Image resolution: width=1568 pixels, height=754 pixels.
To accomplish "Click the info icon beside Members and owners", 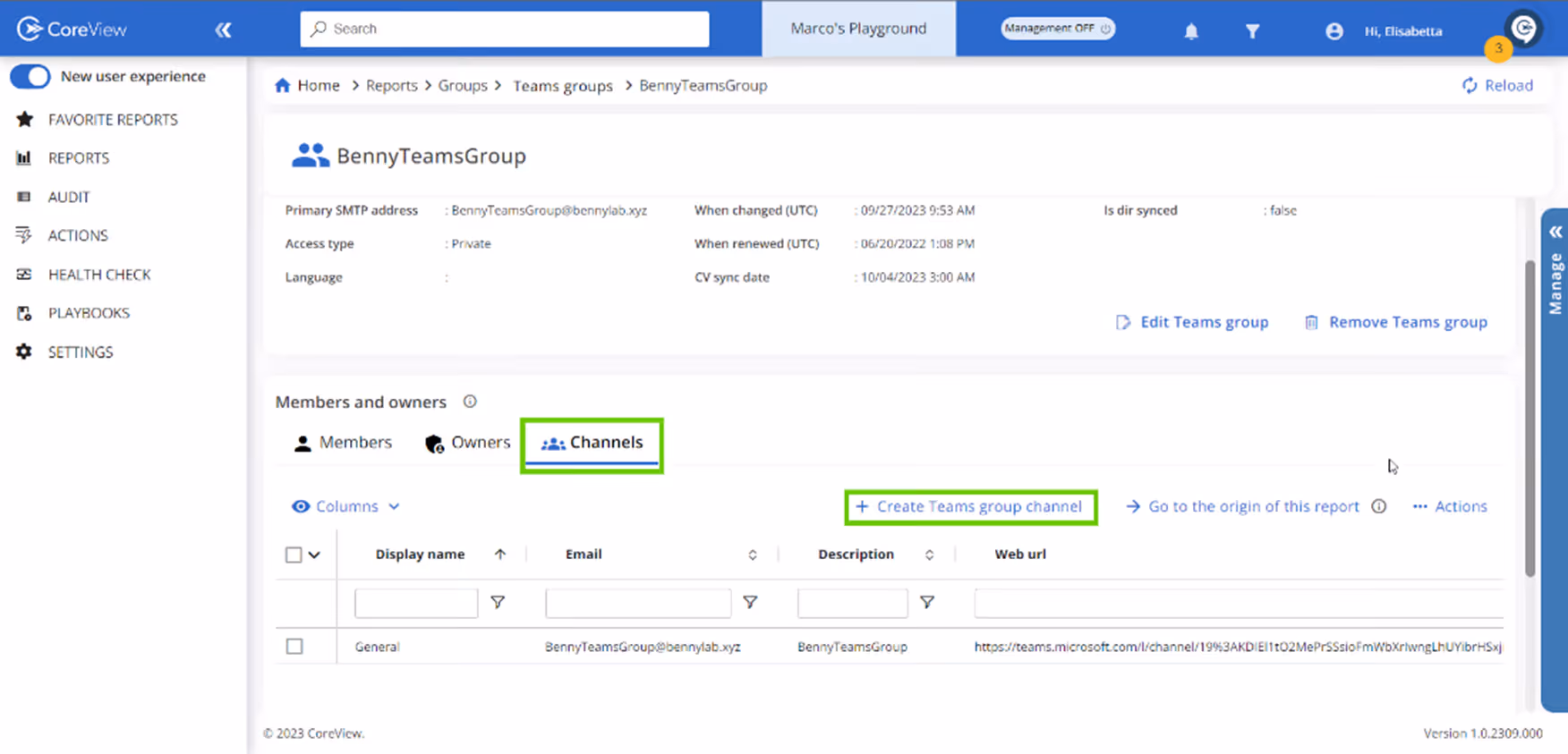I will click(470, 402).
